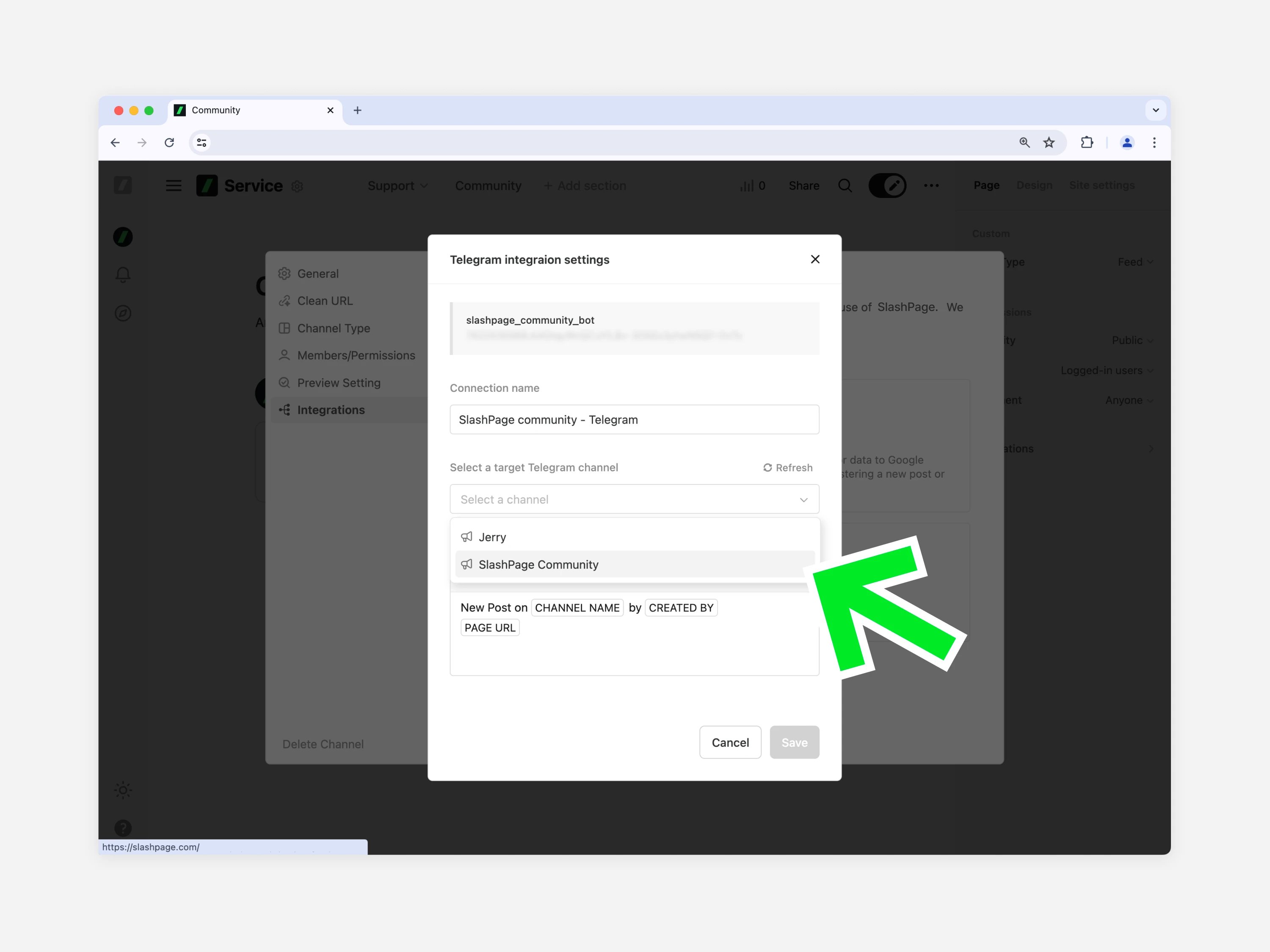Click the Share button
This screenshot has height=952, width=1270.
pyautogui.click(x=804, y=185)
